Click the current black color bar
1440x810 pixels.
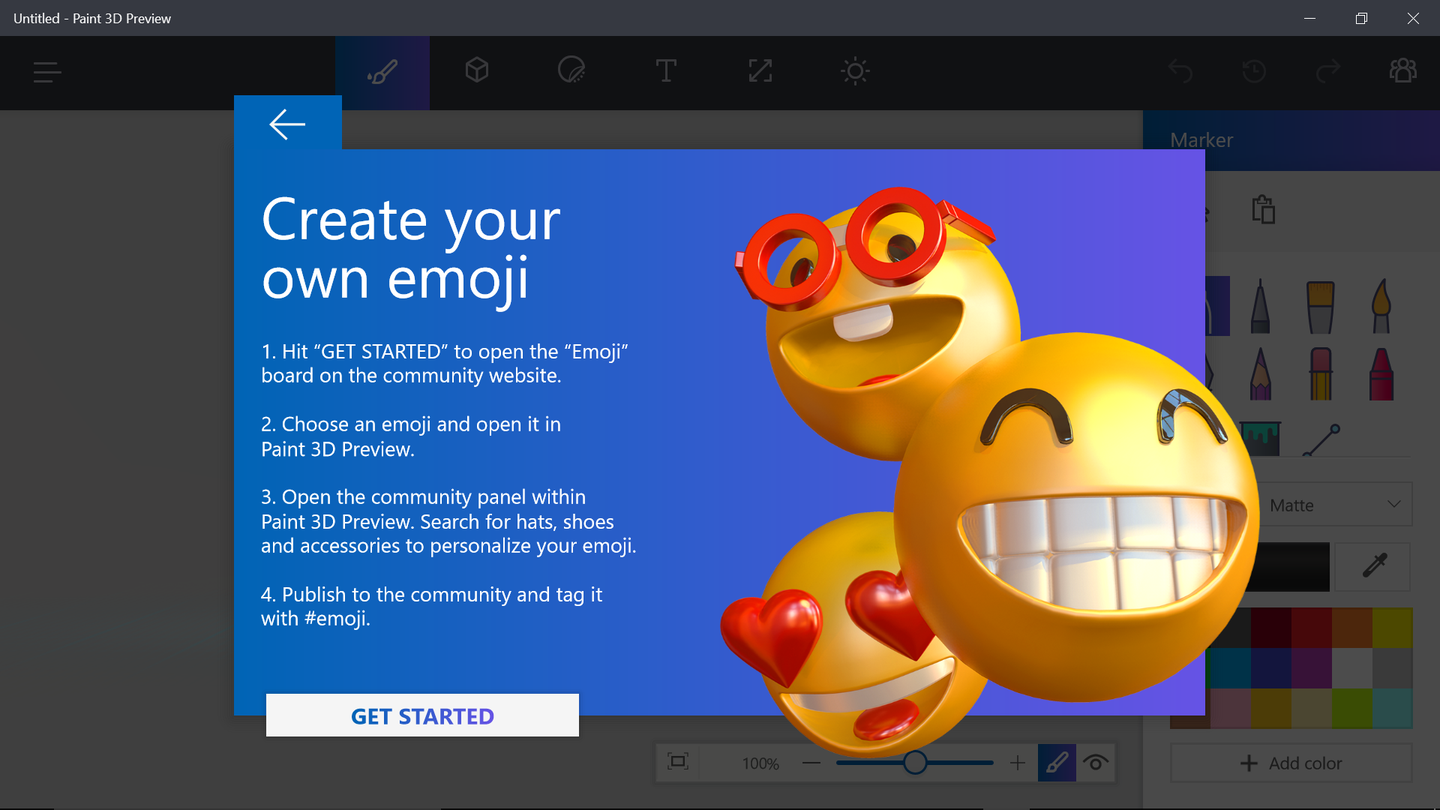point(1268,567)
